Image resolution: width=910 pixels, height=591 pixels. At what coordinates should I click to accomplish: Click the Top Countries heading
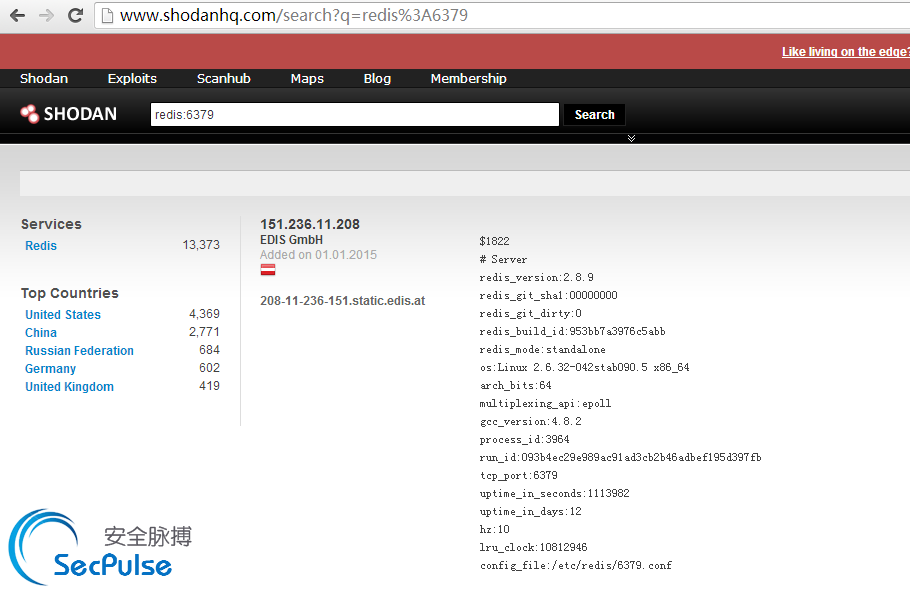[x=70, y=293]
